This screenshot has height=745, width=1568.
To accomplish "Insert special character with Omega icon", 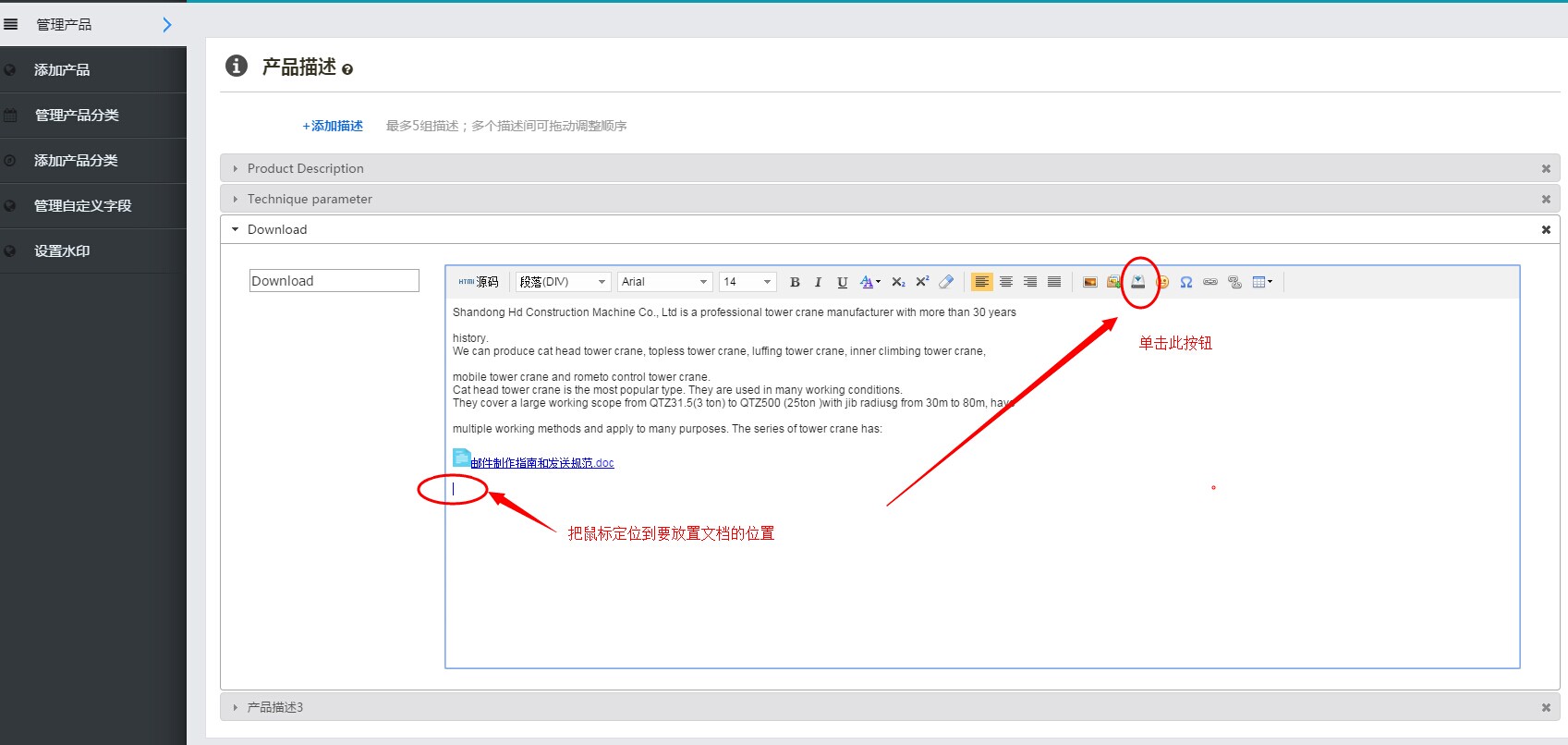I will pos(1186,282).
